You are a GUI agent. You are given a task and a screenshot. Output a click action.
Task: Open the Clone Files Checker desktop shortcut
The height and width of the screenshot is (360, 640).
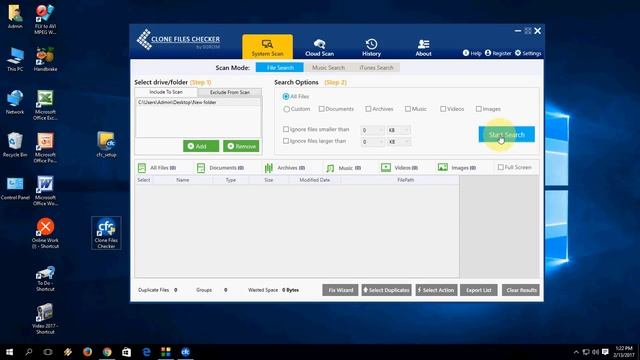pos(106,233)
